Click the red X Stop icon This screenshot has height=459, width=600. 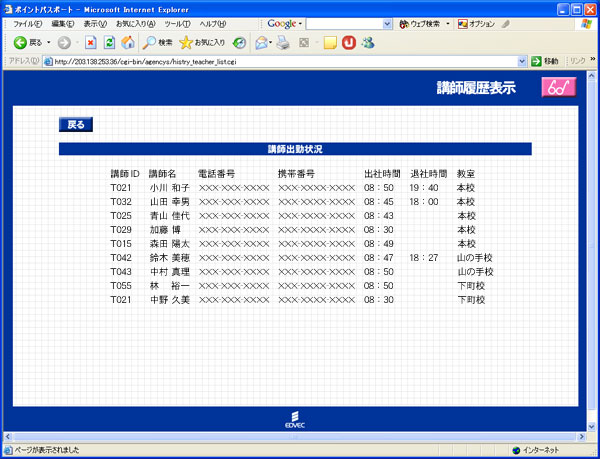[90, 43]
